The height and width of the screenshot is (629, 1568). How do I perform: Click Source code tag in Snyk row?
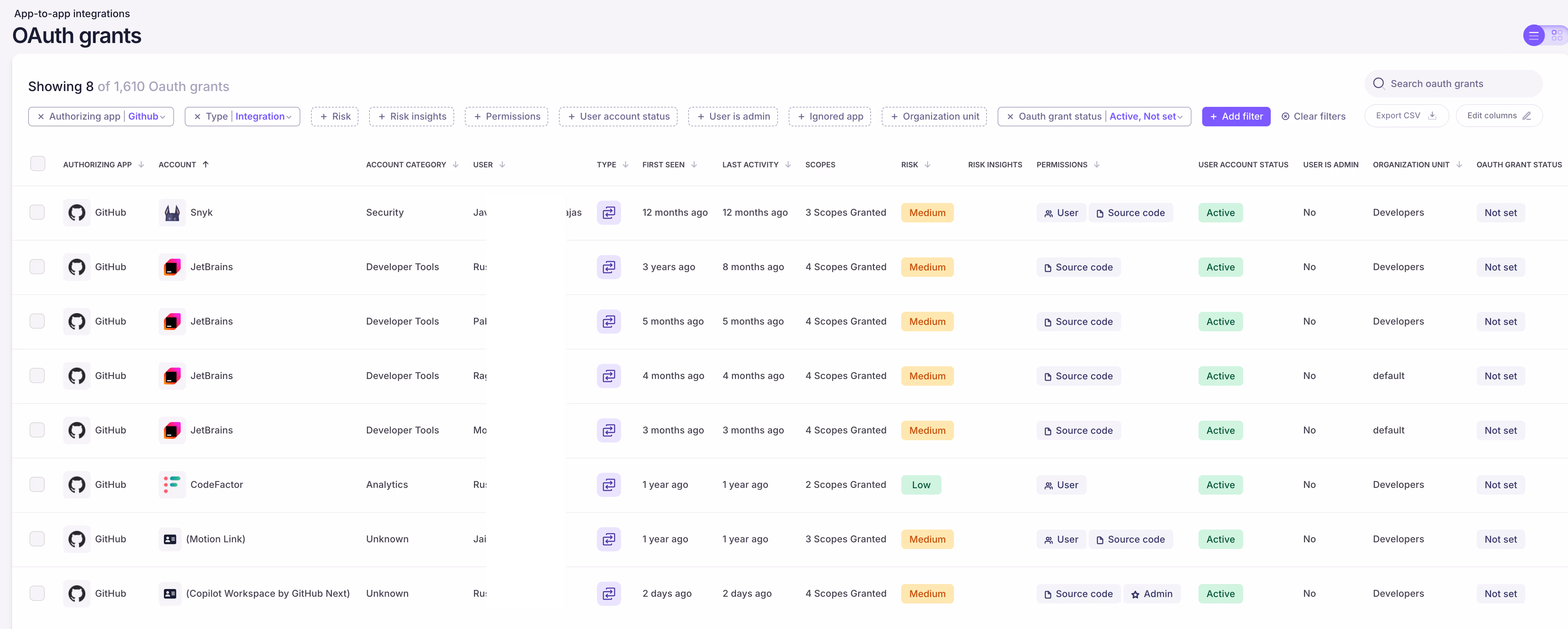(1130, 212)
